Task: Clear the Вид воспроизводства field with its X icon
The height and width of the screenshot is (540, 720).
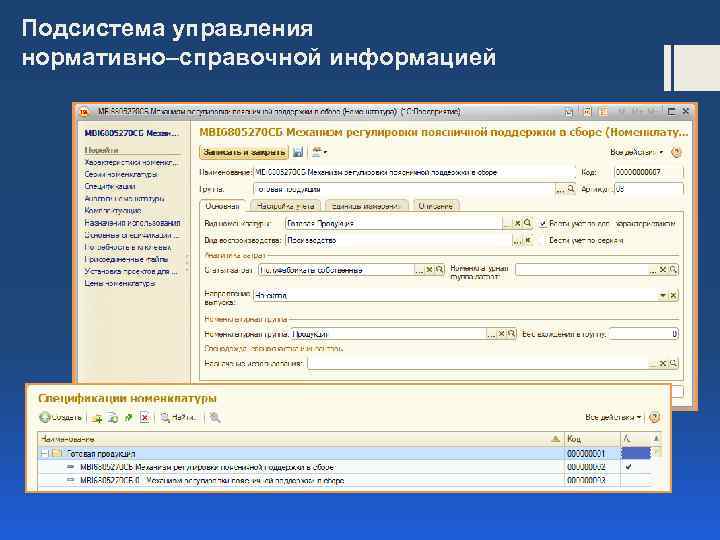Action: 528,240
